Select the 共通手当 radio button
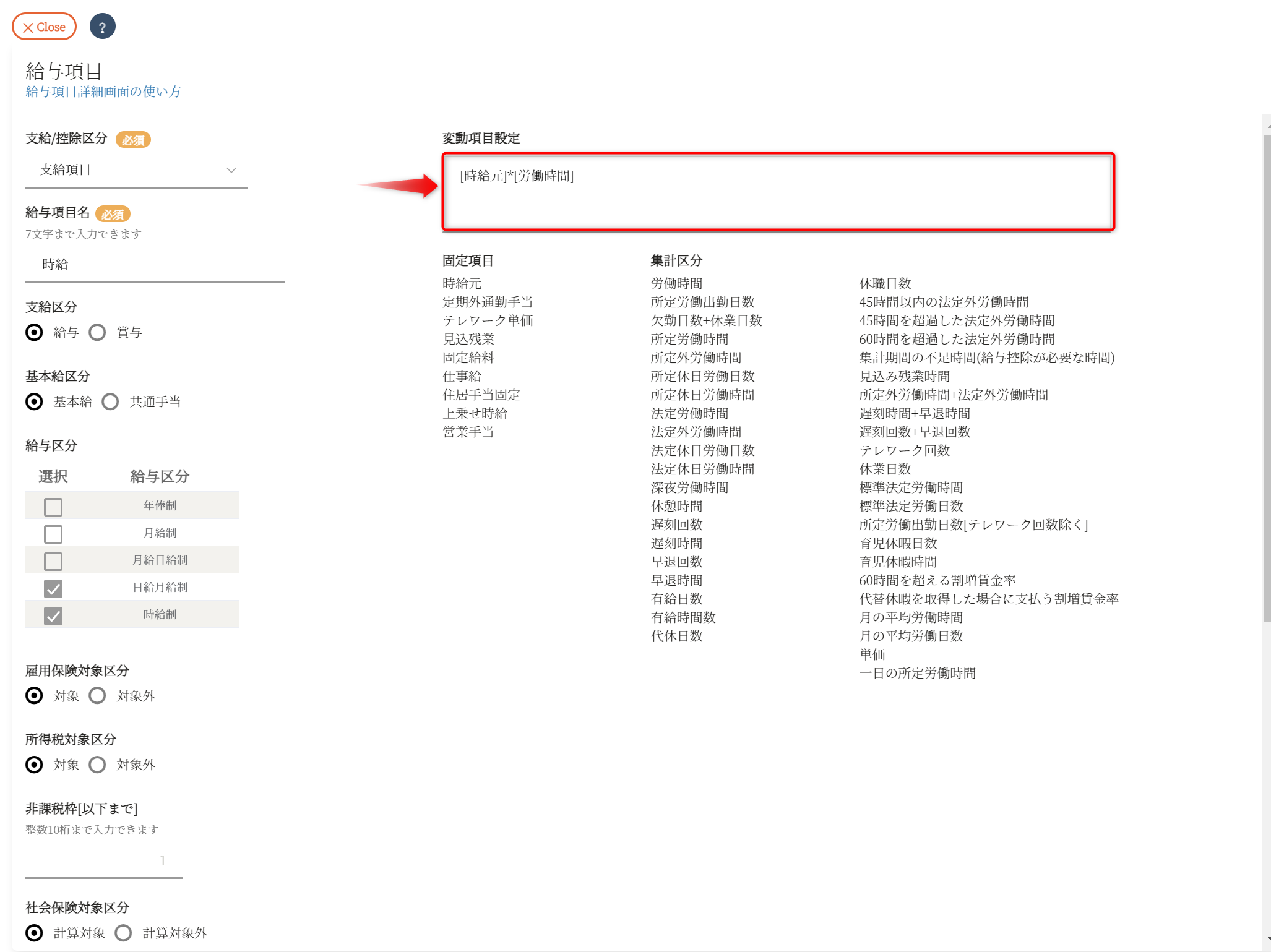 click(110, 402)
